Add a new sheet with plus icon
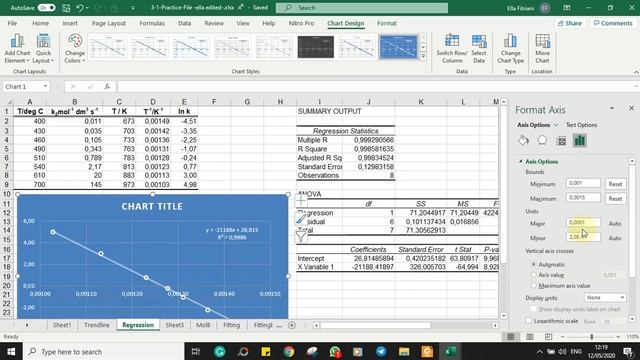Screen dimensions: 640x360 (291, 325)
